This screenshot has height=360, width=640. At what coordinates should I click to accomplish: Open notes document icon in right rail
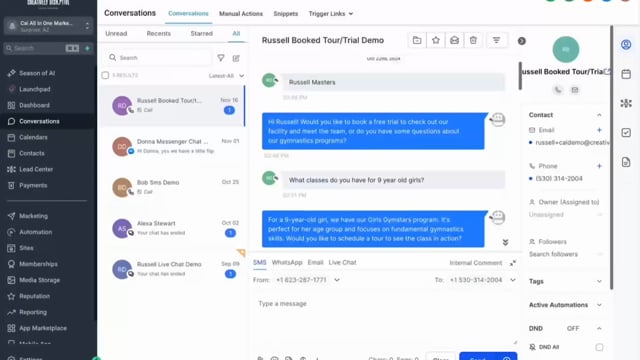pyautogui.click(x=626, y=162)
